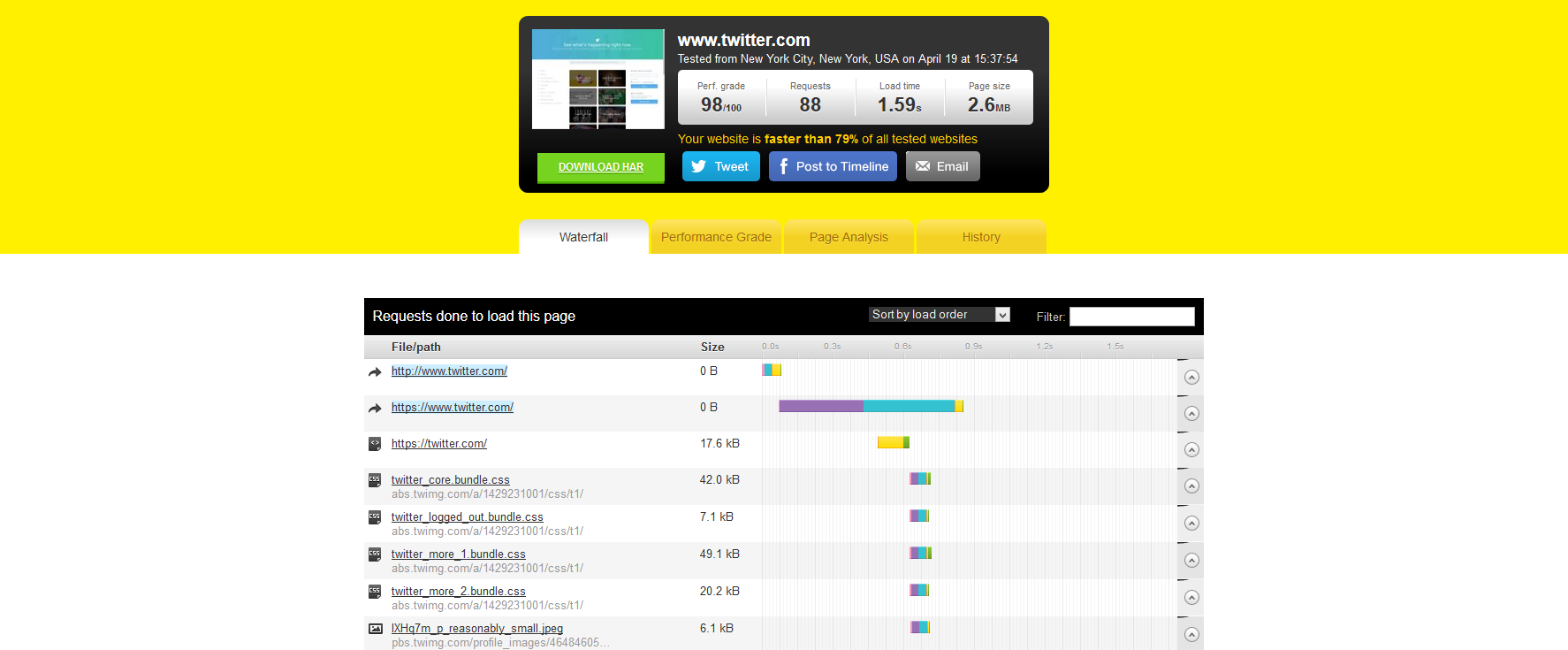
Task: Expand details for http://www.twitter.com/ row
Action: coord(1191,378)
